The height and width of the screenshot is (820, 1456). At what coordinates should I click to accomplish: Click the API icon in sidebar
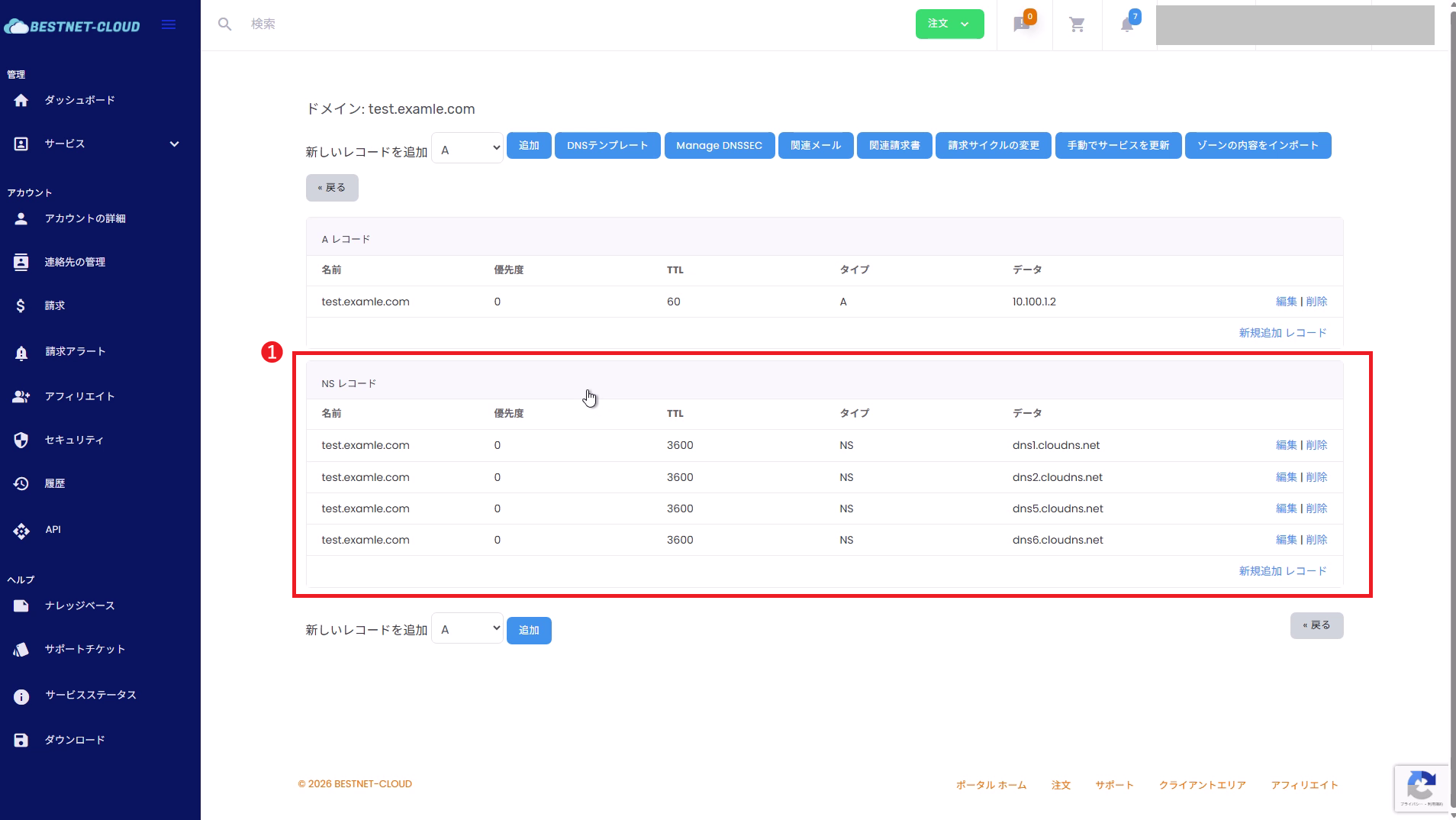tap(21, 531)
